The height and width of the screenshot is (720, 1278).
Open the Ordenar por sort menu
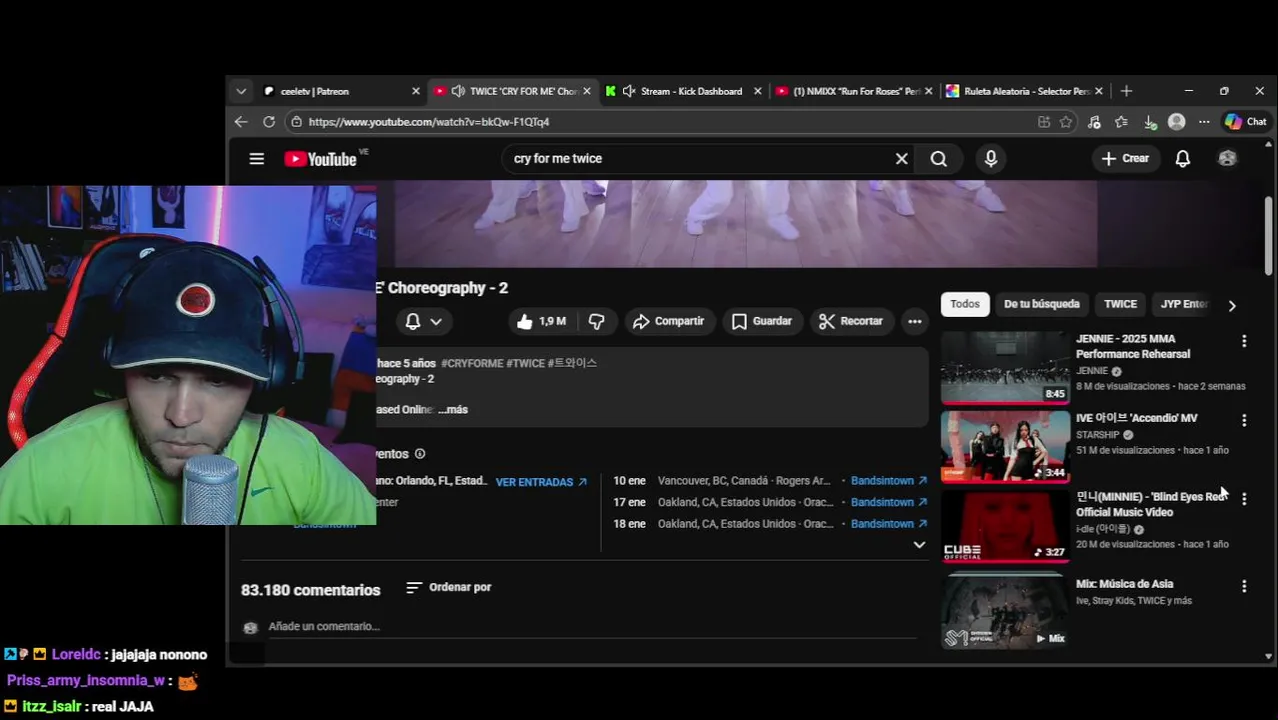click(x=449, y=587)
